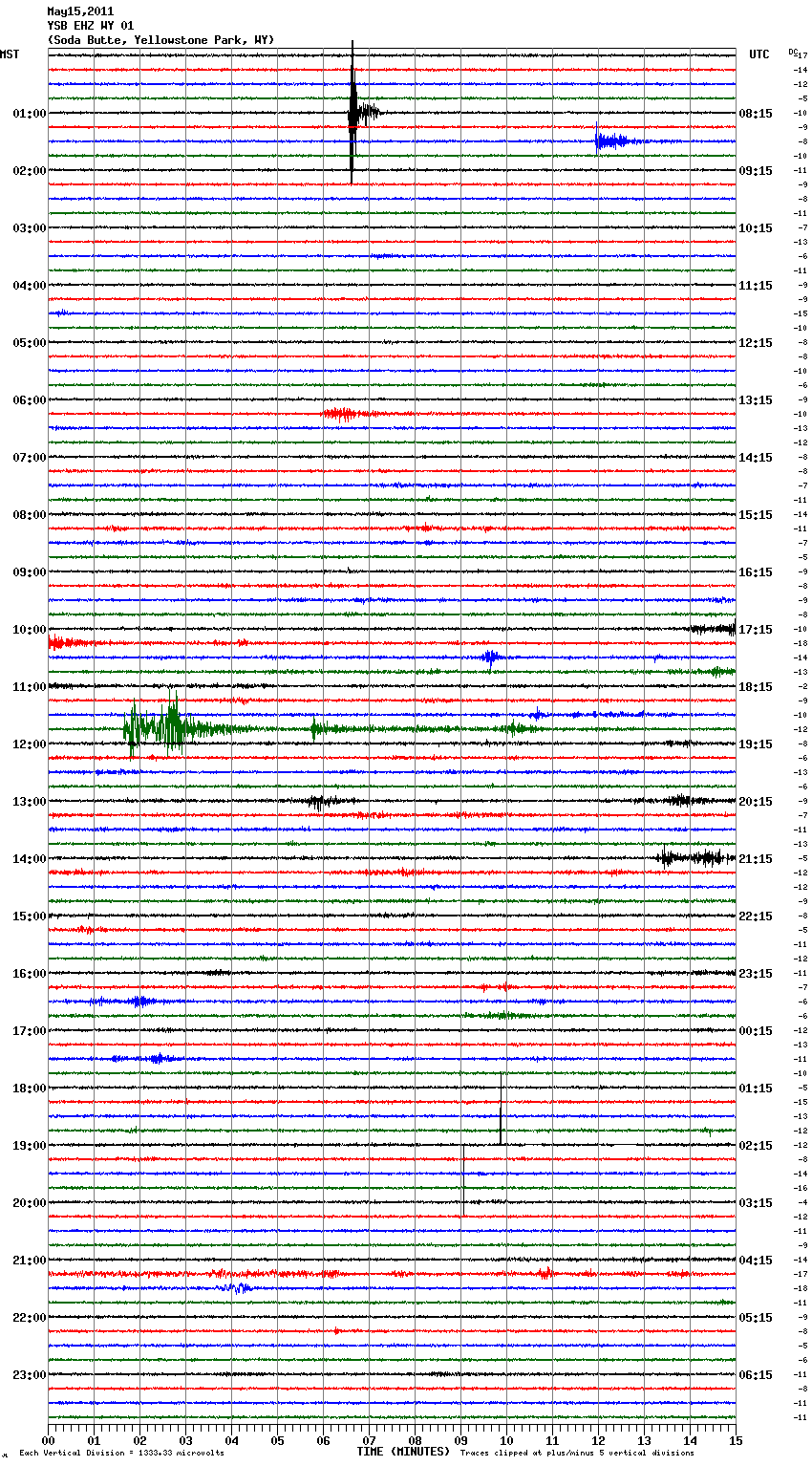812x1466 pixels.
Task: Click the 07 minute tick label
Action: 369,1440
